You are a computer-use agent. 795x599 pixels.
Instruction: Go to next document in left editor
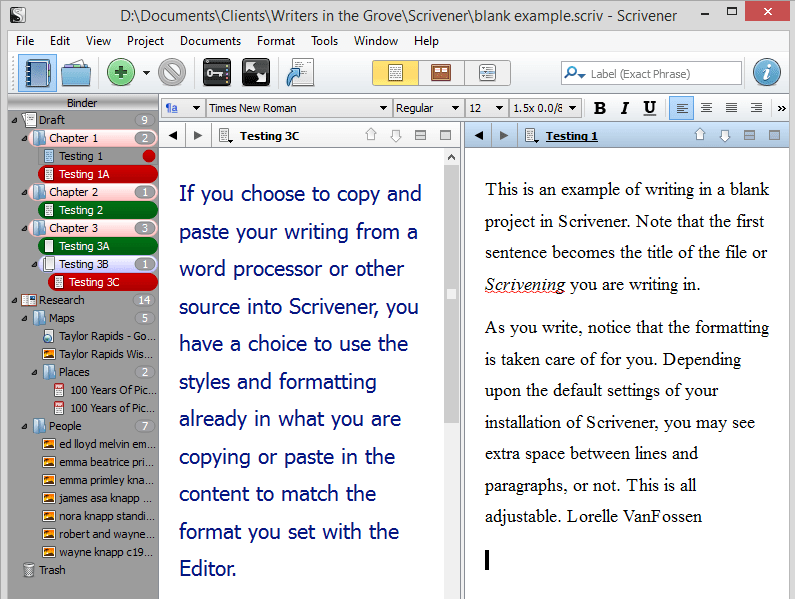tap(395, 135)
